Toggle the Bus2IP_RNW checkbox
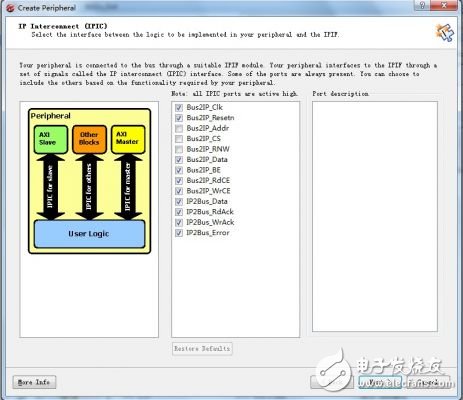The width and height of the screenshot is (463, 400). tap(179, 149)
